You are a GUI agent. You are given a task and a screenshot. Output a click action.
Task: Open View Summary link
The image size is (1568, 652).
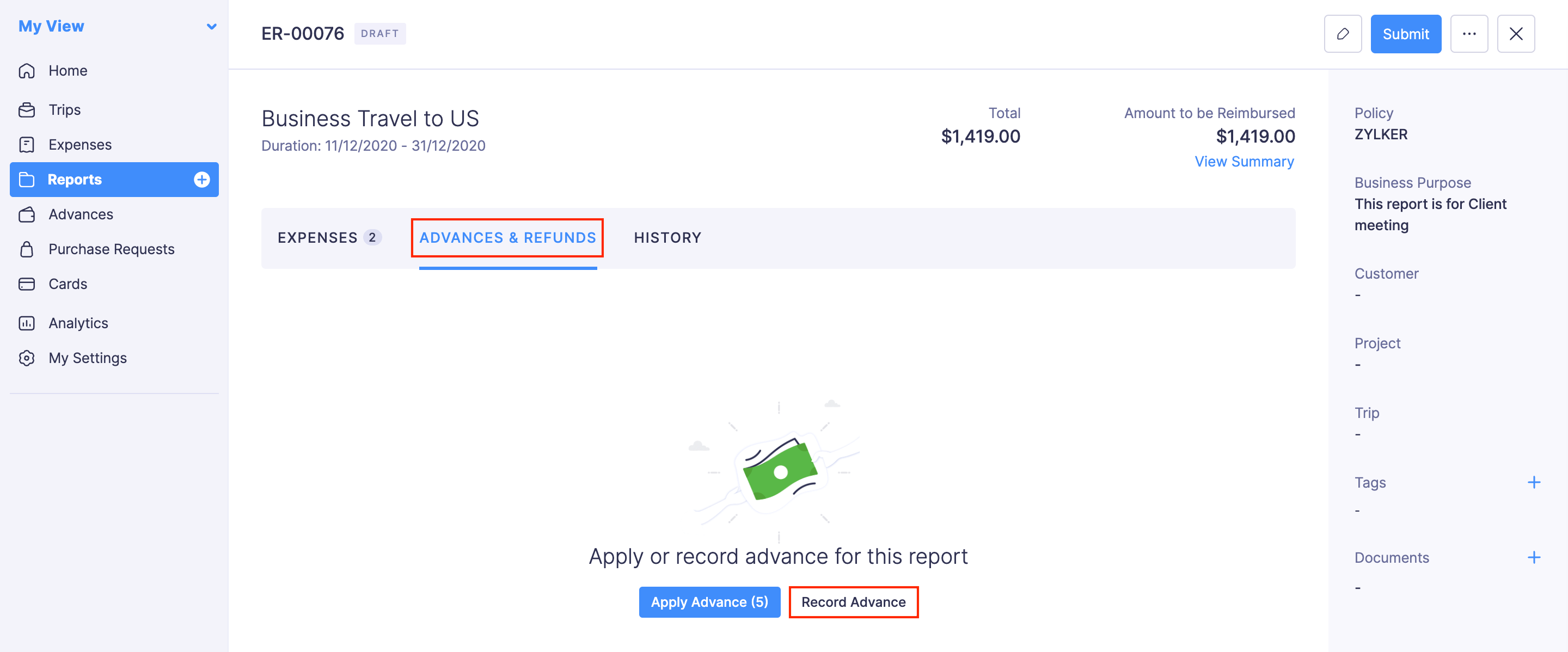1244,161
